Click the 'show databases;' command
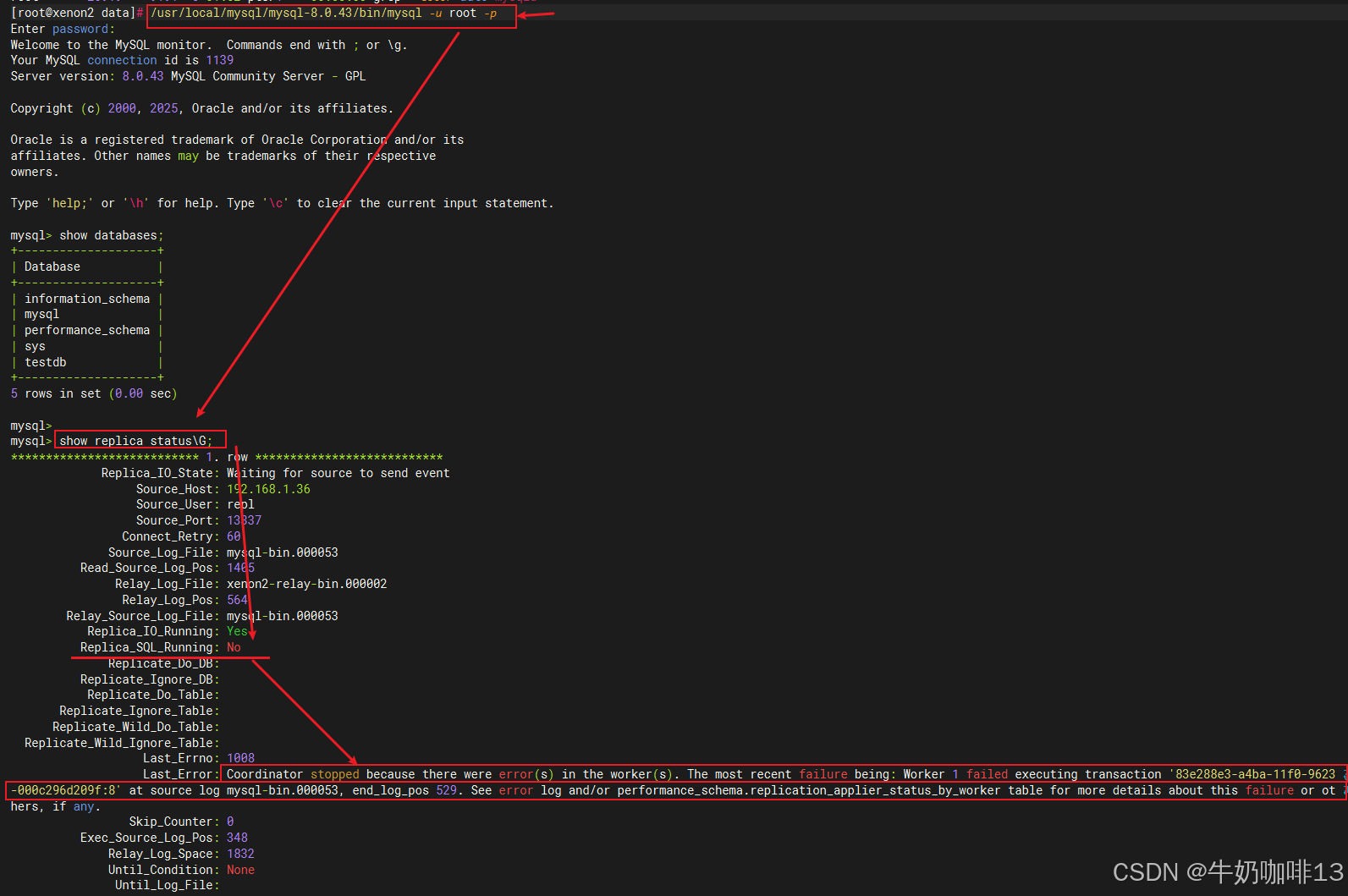 [112, 236]
